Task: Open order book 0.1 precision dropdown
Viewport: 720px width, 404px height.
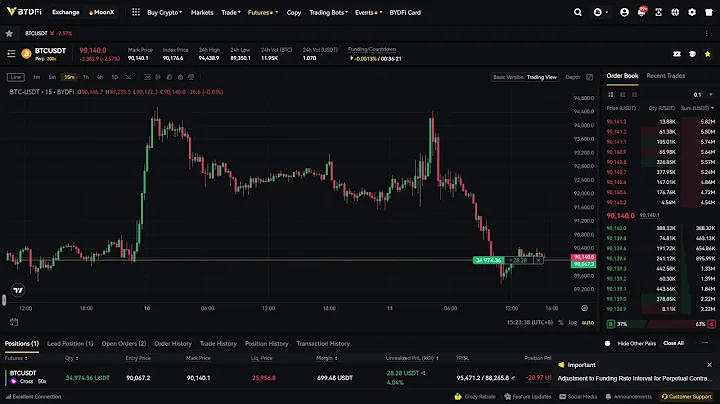Action: (703, 95)
